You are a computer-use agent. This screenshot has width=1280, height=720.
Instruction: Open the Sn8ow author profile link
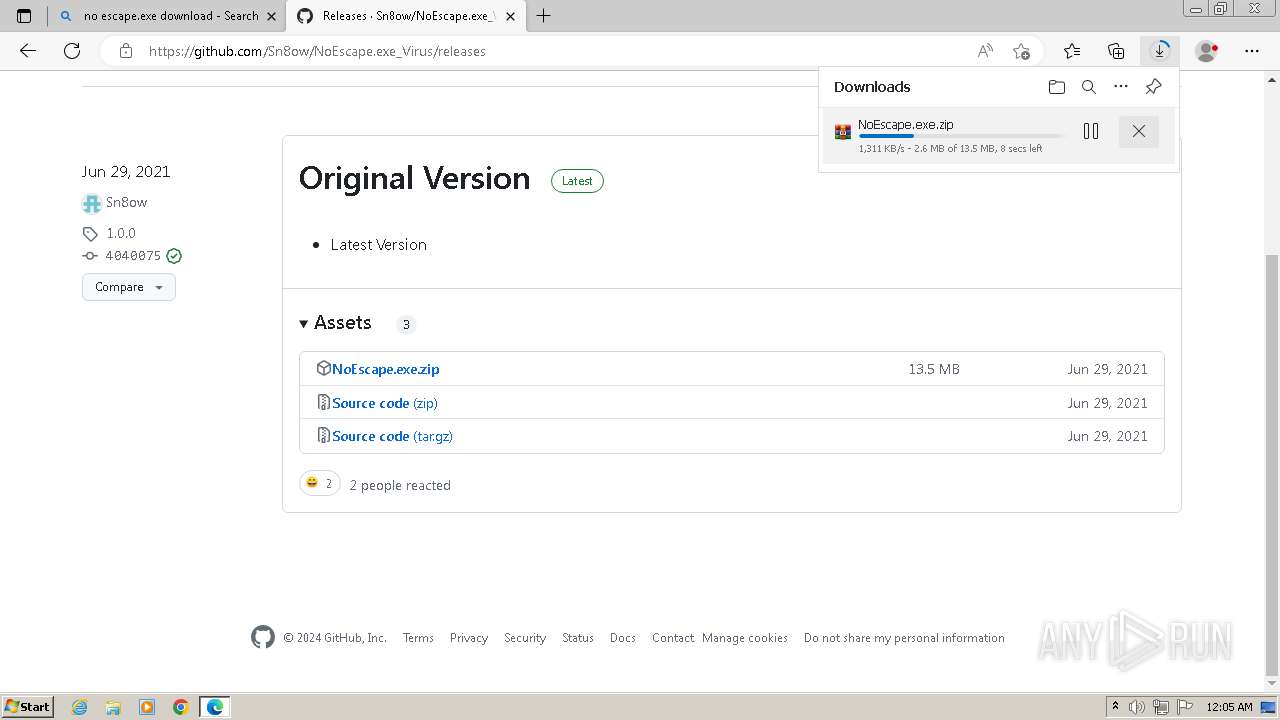coord(126,202)
